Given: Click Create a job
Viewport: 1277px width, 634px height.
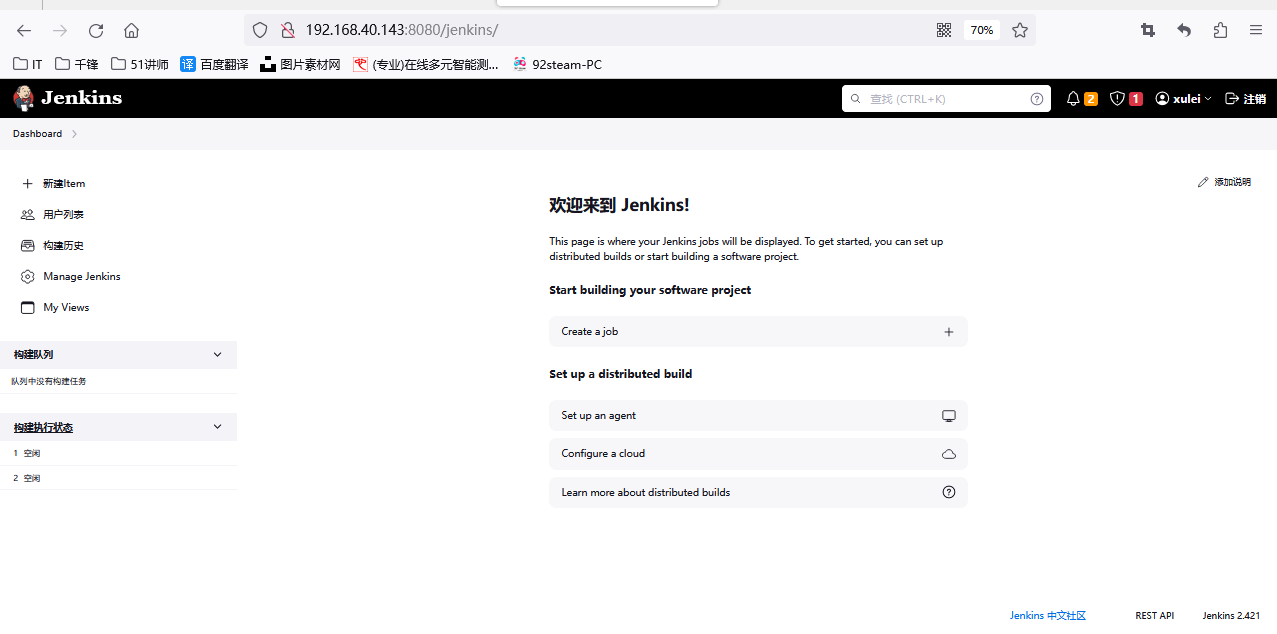Looking at the screenshot, I should (758, 332).
